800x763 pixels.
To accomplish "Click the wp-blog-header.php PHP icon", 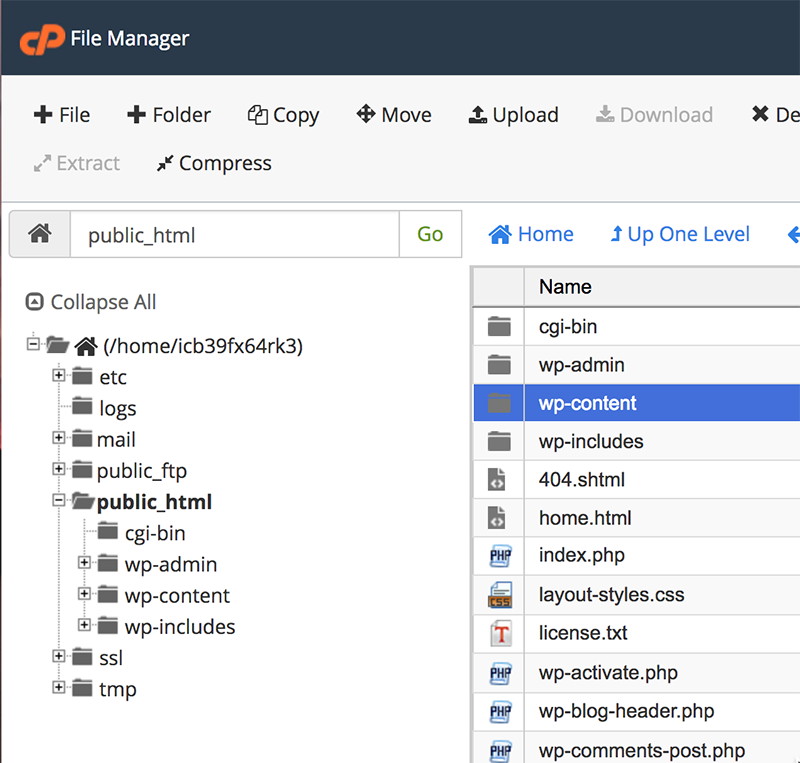I will [500, 712].
